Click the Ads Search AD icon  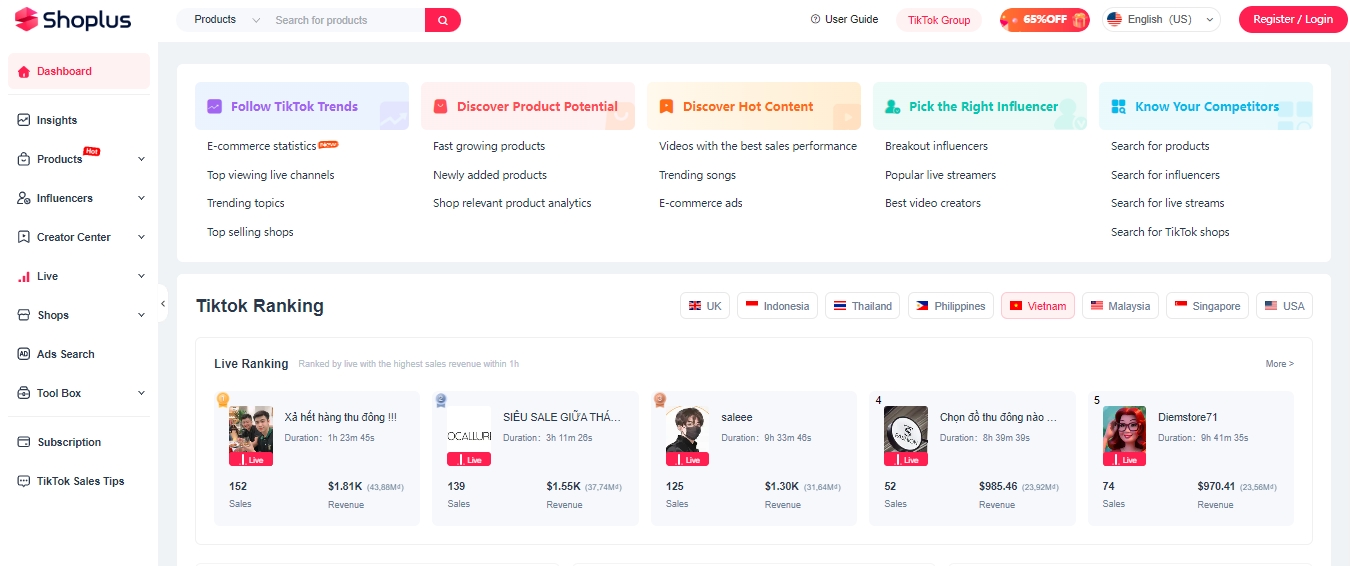click(x=24, y=354)
